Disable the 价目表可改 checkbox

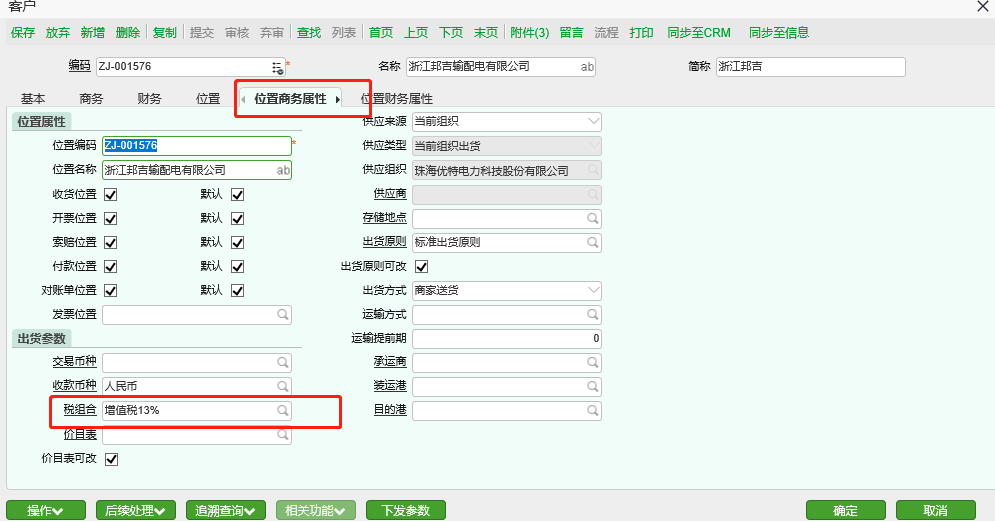point(111,460)
